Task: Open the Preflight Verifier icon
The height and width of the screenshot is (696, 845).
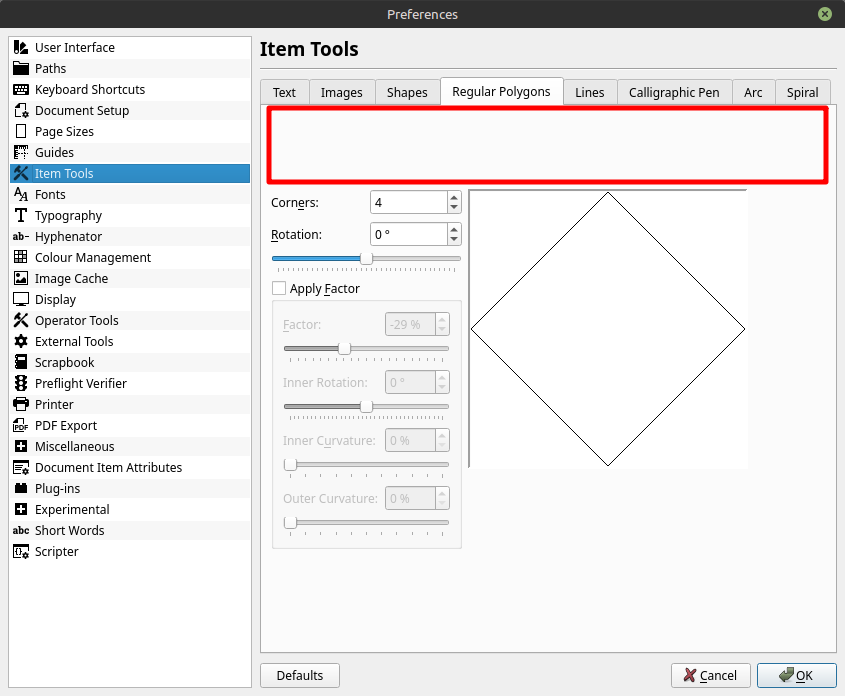Action: coord(21,384)
